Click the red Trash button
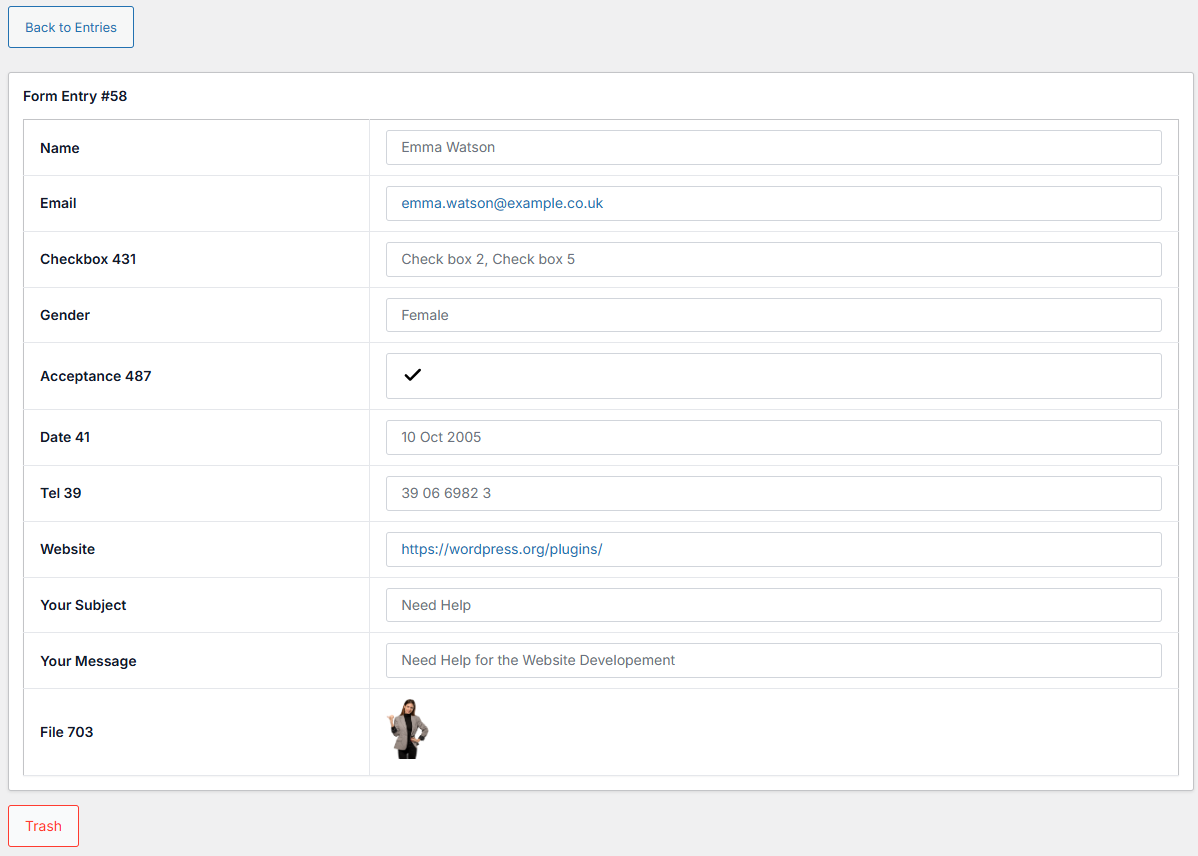This screenshot has height=856, width=1198. tap(43, 826)
